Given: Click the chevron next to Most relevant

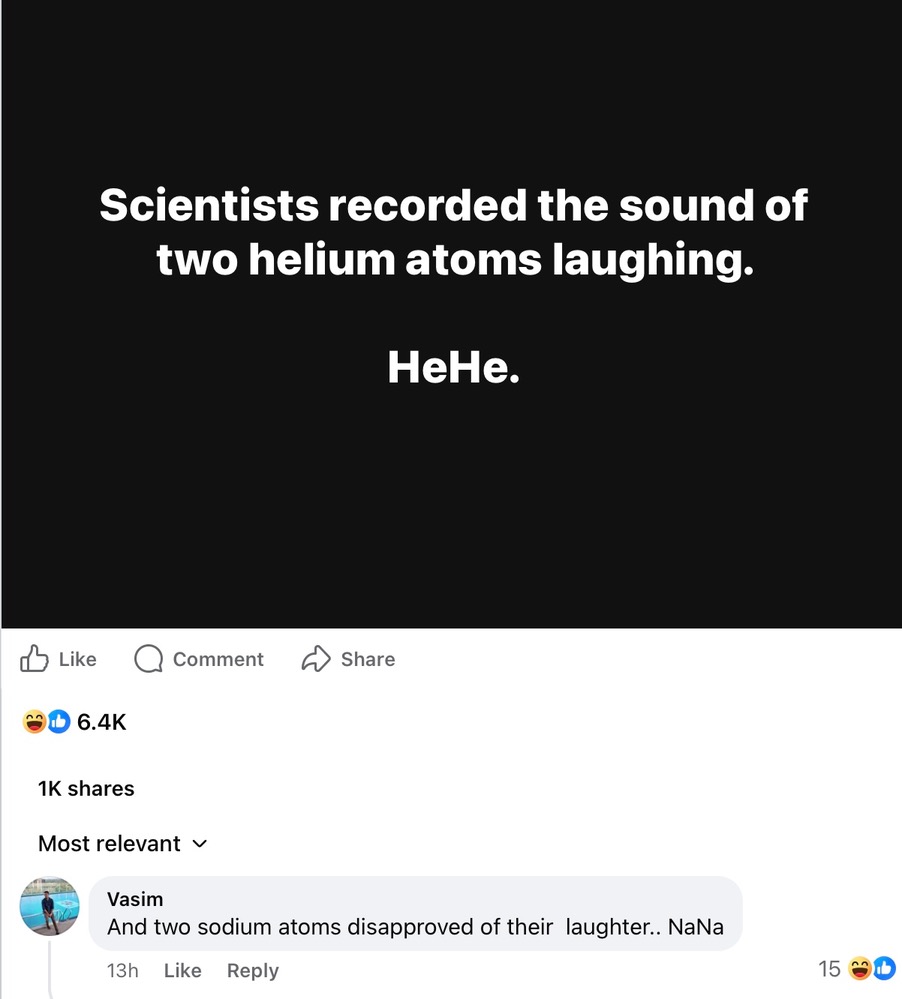Looking at the screenshot, I should pos(199,844).
